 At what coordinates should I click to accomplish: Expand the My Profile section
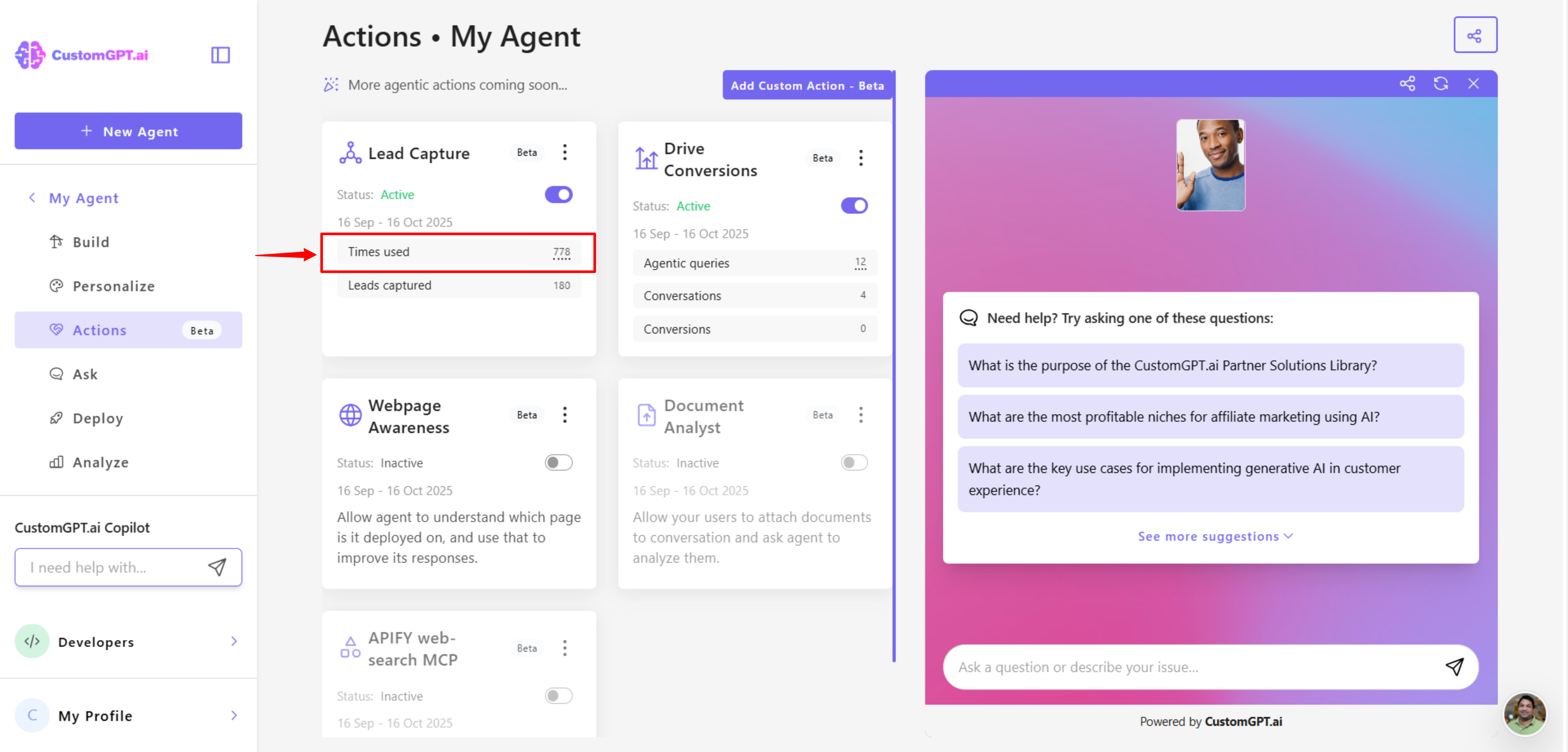point(128,715)
